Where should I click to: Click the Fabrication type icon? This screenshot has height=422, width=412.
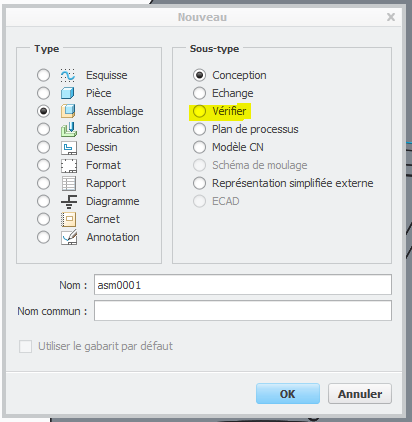[x=68, y=129]
